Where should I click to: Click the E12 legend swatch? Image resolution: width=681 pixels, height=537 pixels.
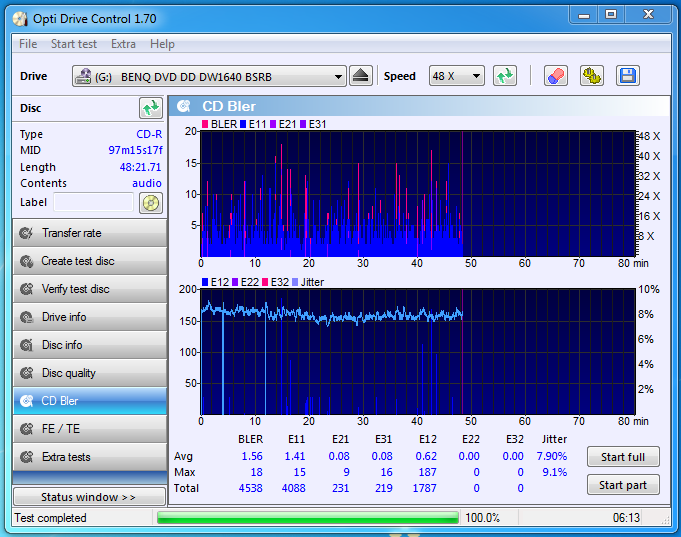[x=205, y=282]
